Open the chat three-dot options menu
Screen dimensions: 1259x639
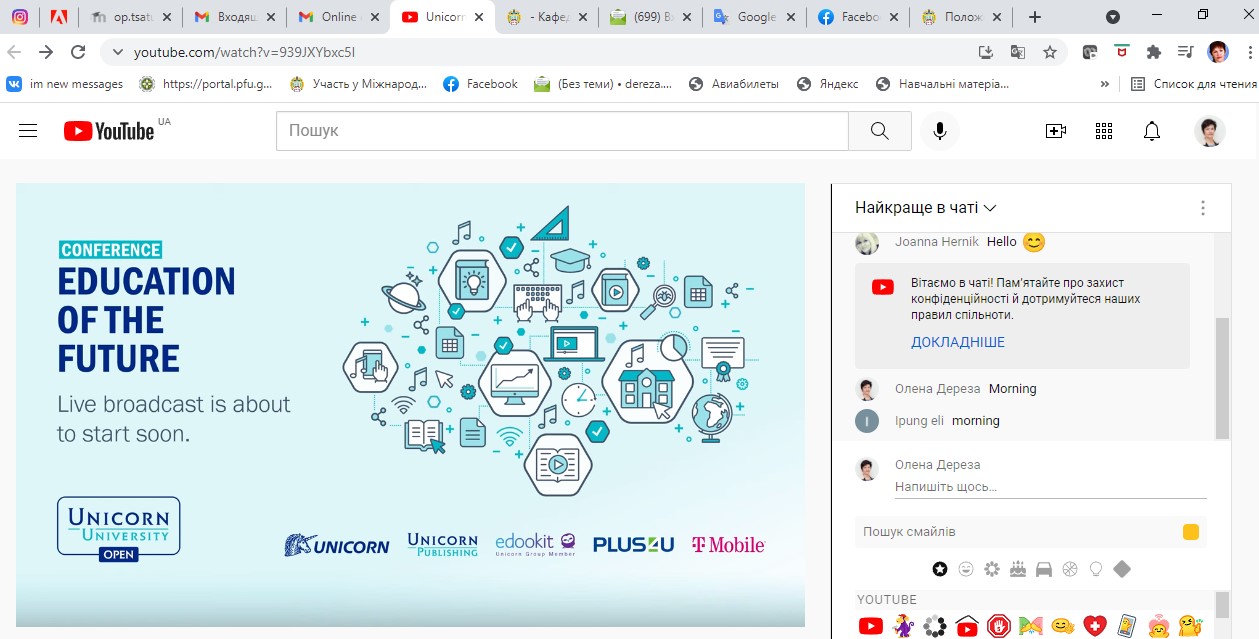1202,208
